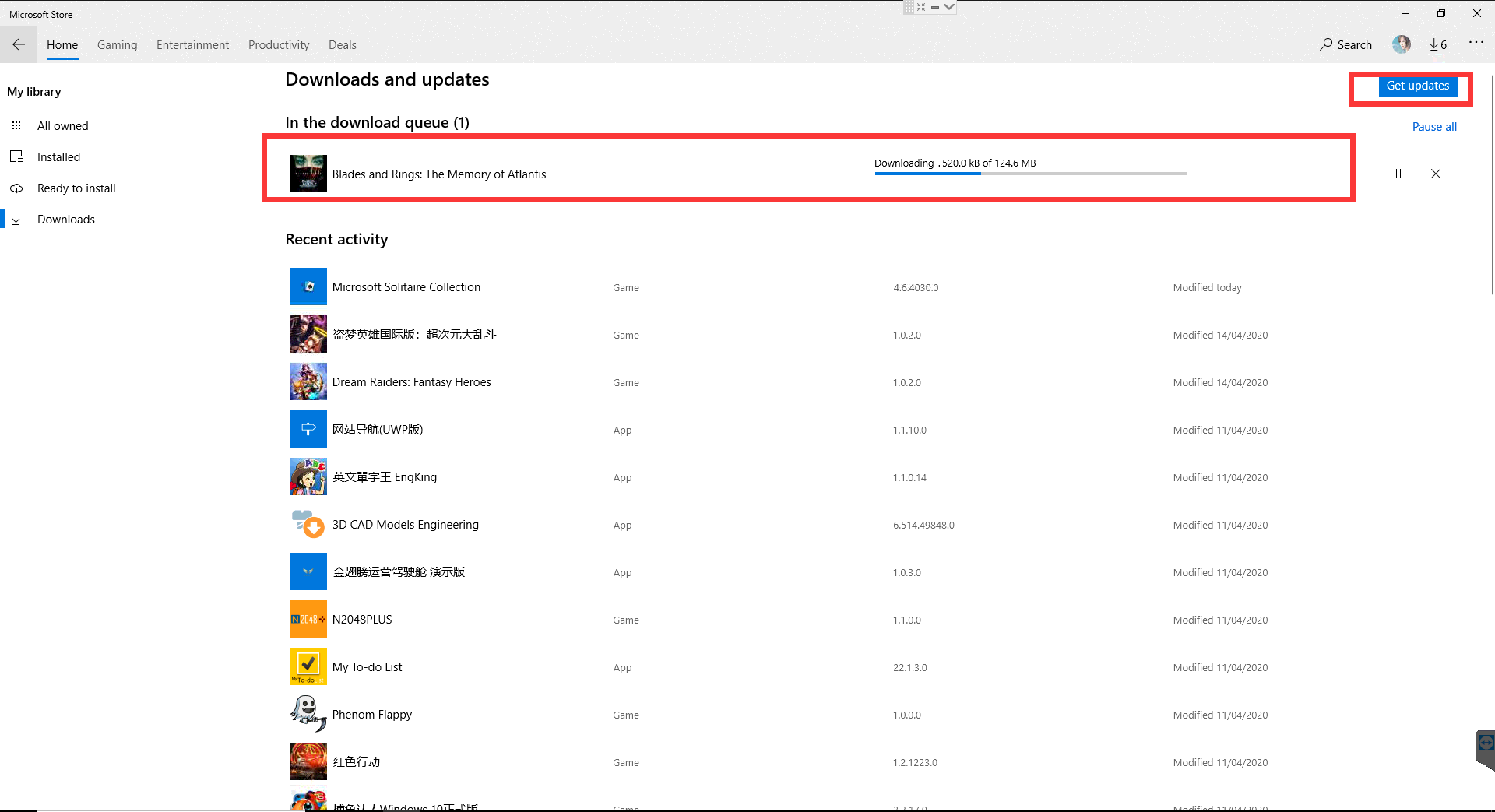This screenshot has height=812, width=1495.
Task: Select All owned in My library
Action: click(x=63, y=125)
